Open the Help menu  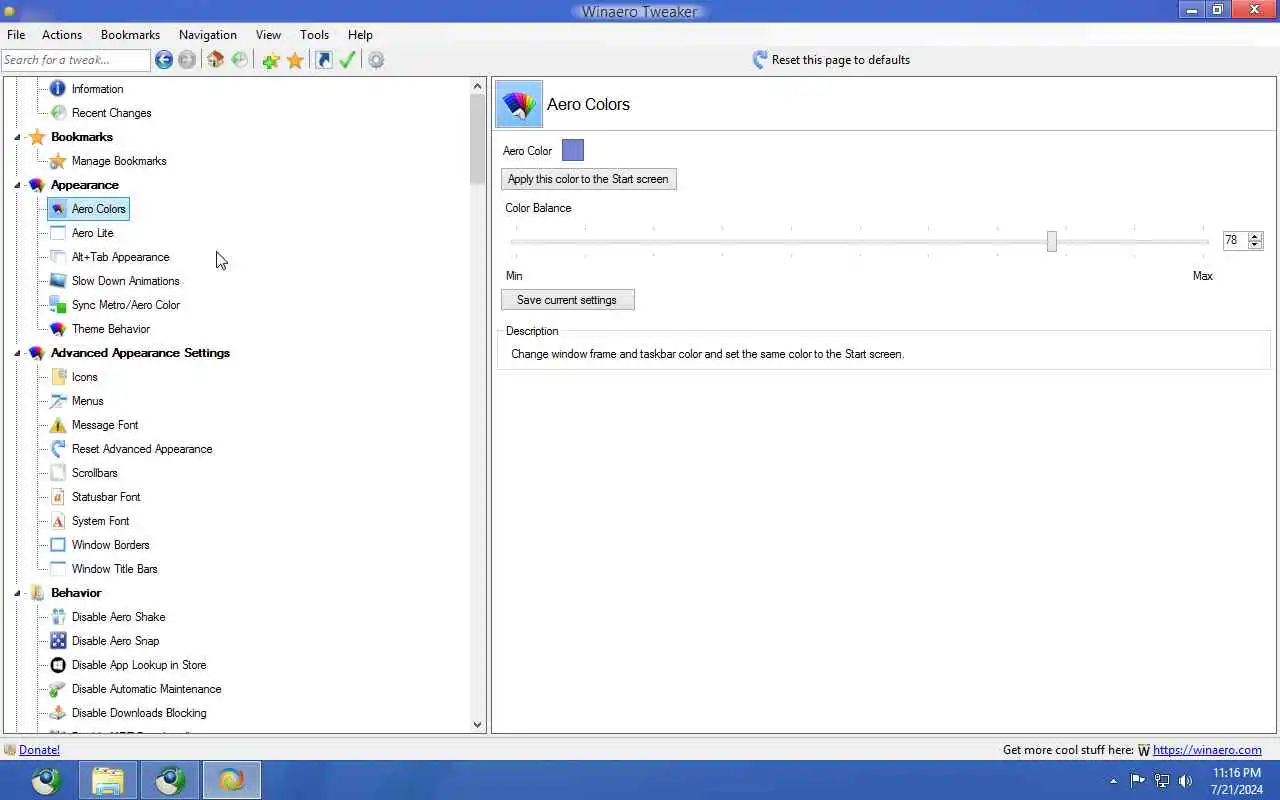coord(360,35)
